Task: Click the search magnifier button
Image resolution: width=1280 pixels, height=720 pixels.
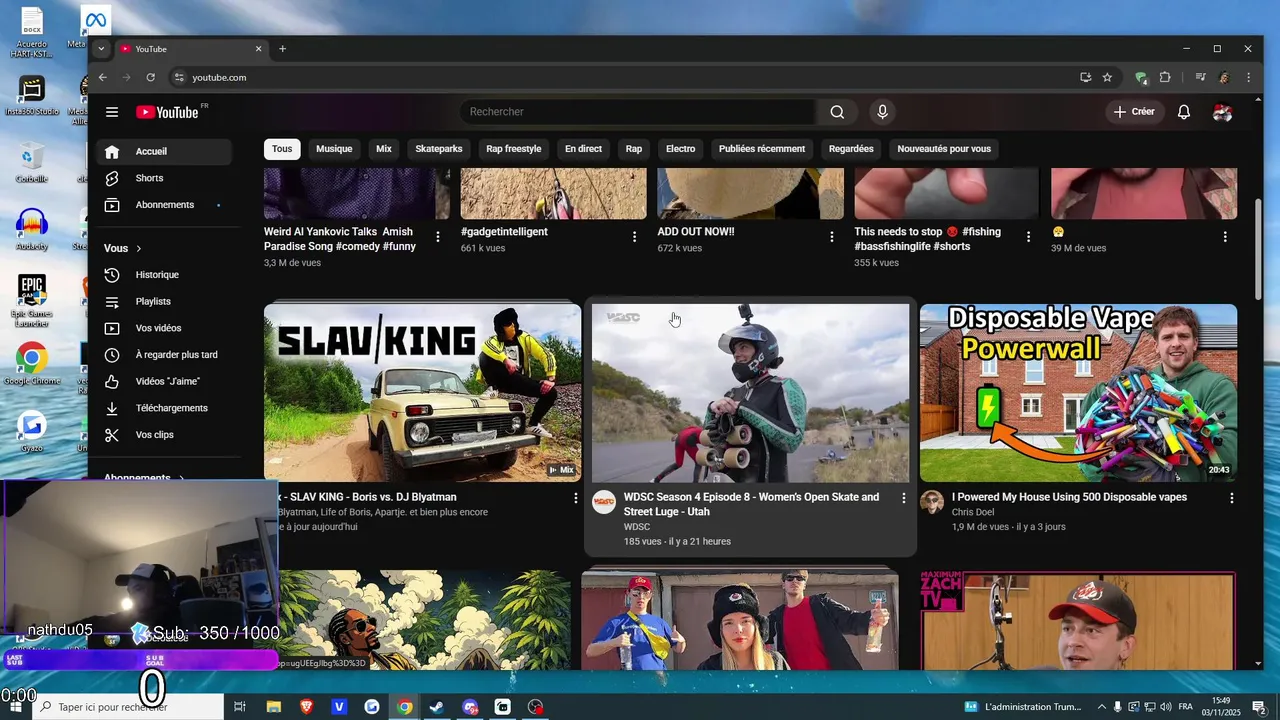Action: [837, 112]
